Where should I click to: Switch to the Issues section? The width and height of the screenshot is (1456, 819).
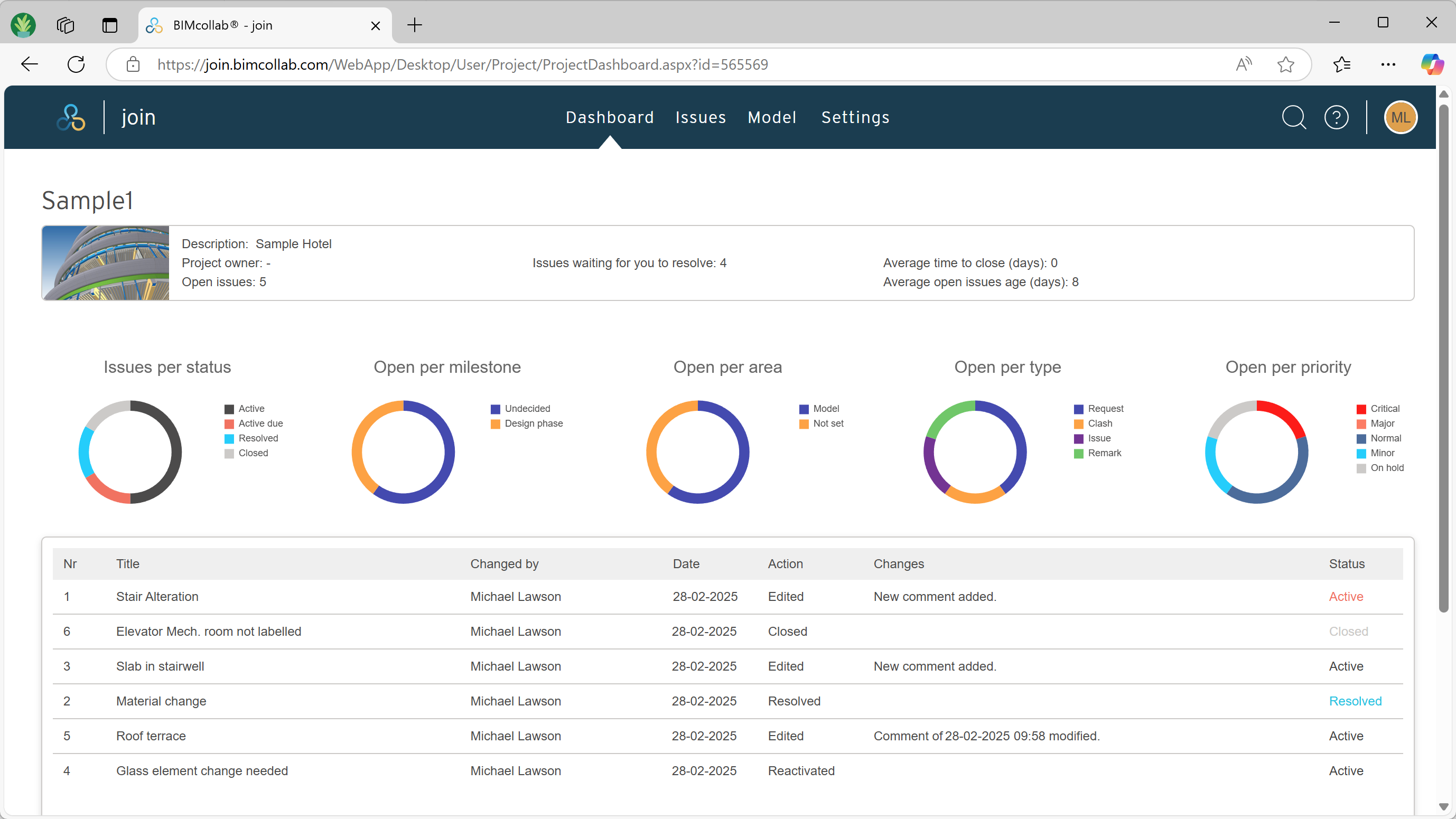[x=701, y=117]
